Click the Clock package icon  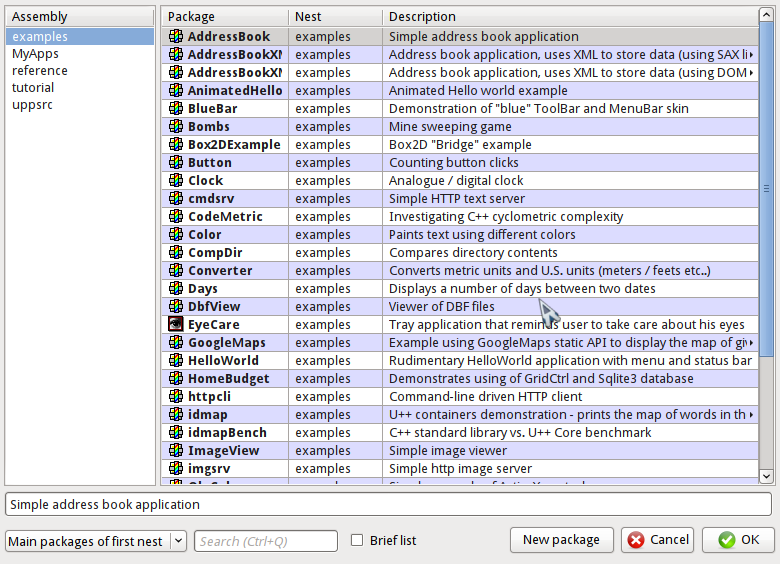176,181
